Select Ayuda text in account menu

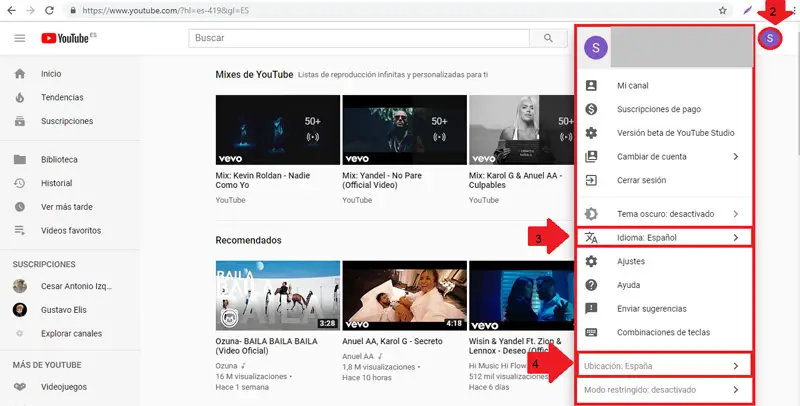(629, 285)
